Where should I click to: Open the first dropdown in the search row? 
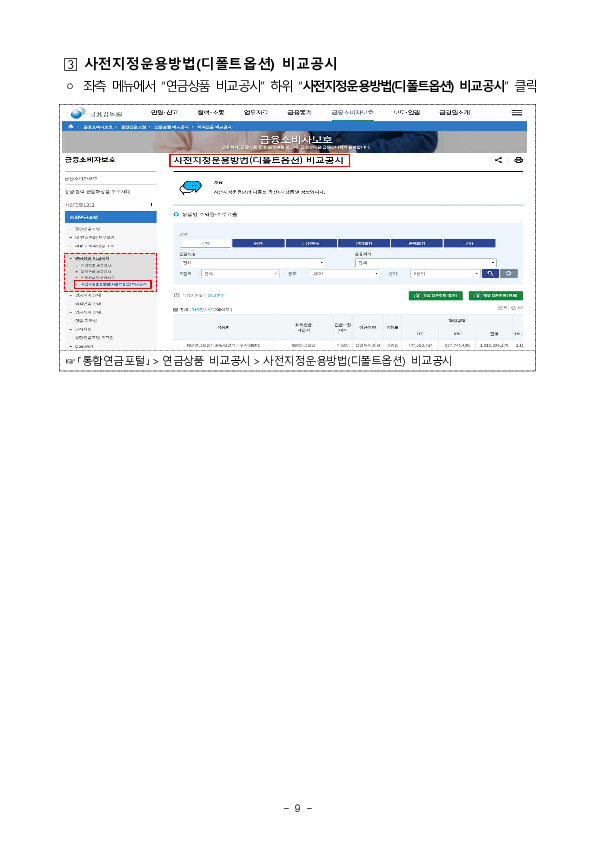[240, 274]
